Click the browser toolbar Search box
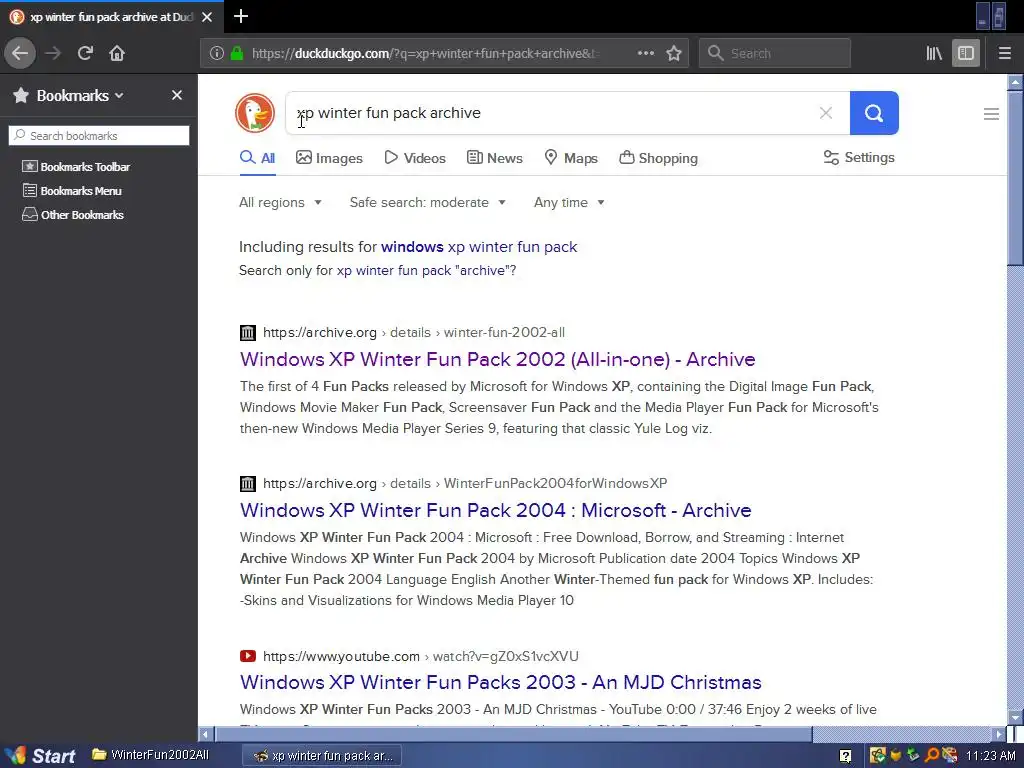Viewport: 1024px width, 768px height. [775, 53]
